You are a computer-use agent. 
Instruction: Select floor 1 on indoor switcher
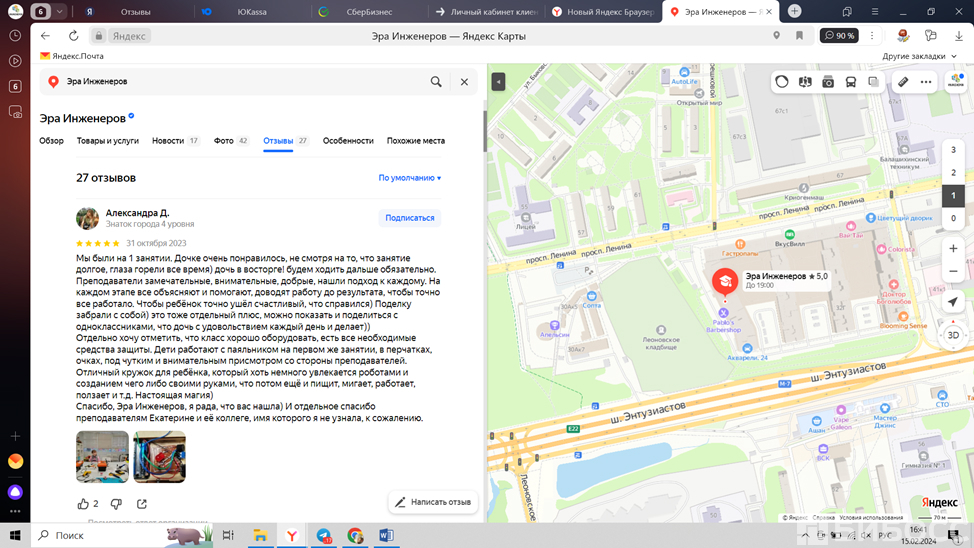click(x=953, y=196)
